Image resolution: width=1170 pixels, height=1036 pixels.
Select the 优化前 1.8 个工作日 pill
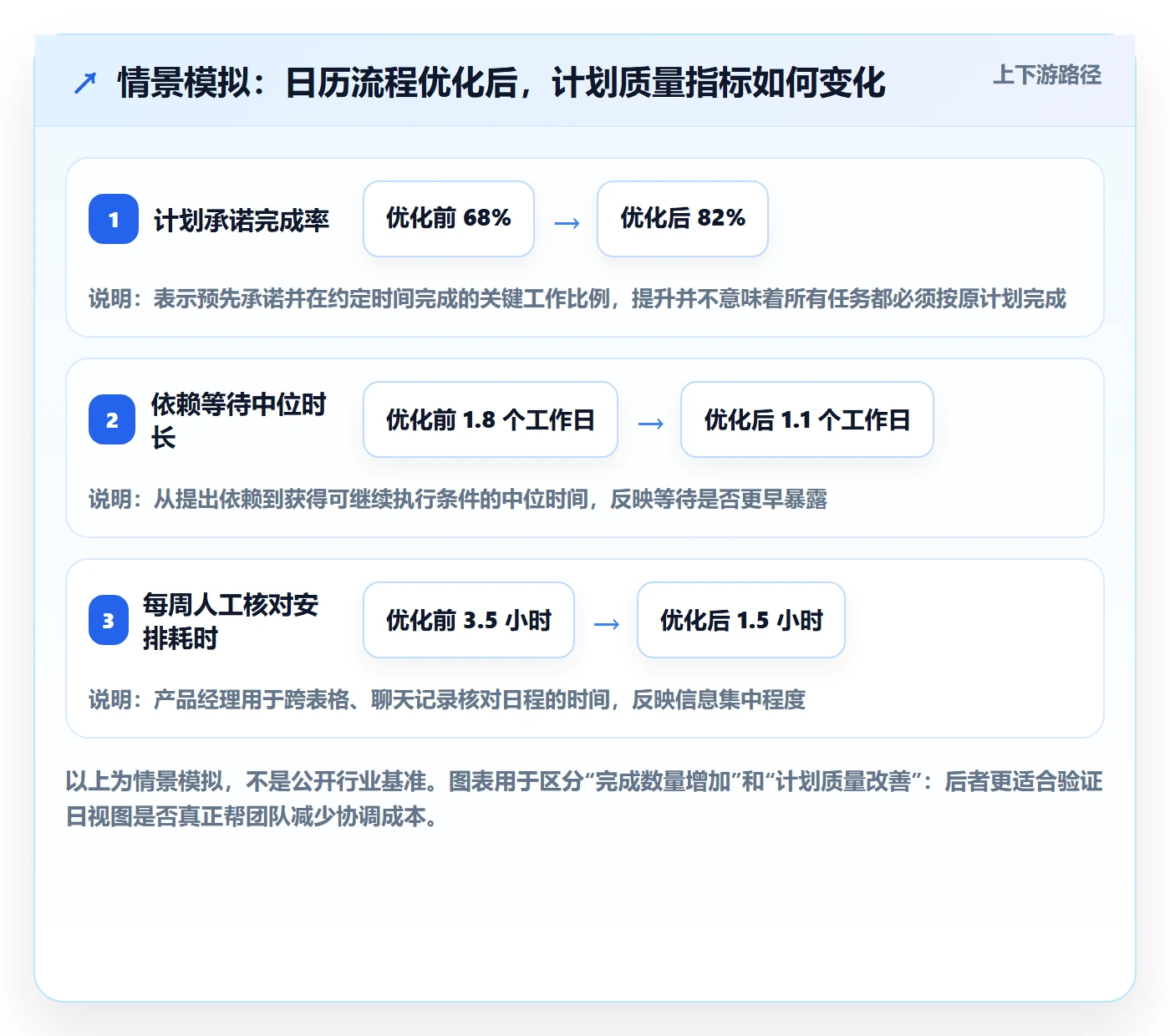coord(491,419)
